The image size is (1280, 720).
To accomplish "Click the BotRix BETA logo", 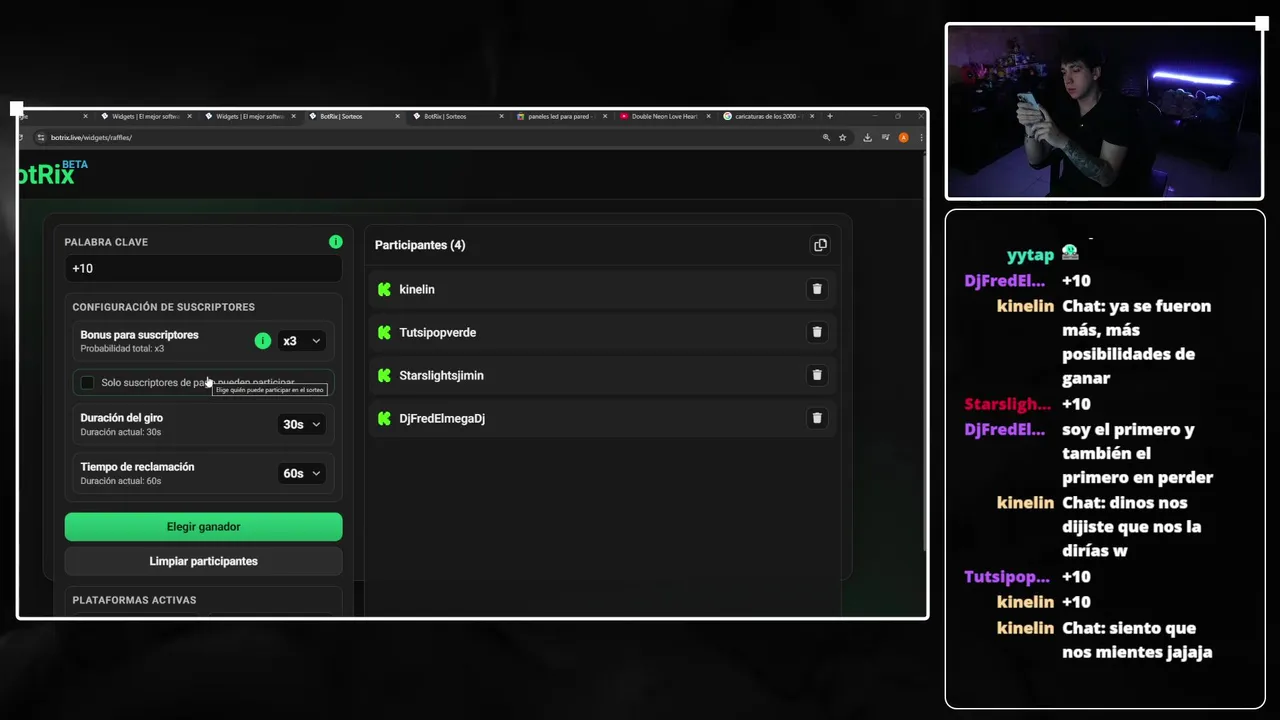I will click(52, 173).
